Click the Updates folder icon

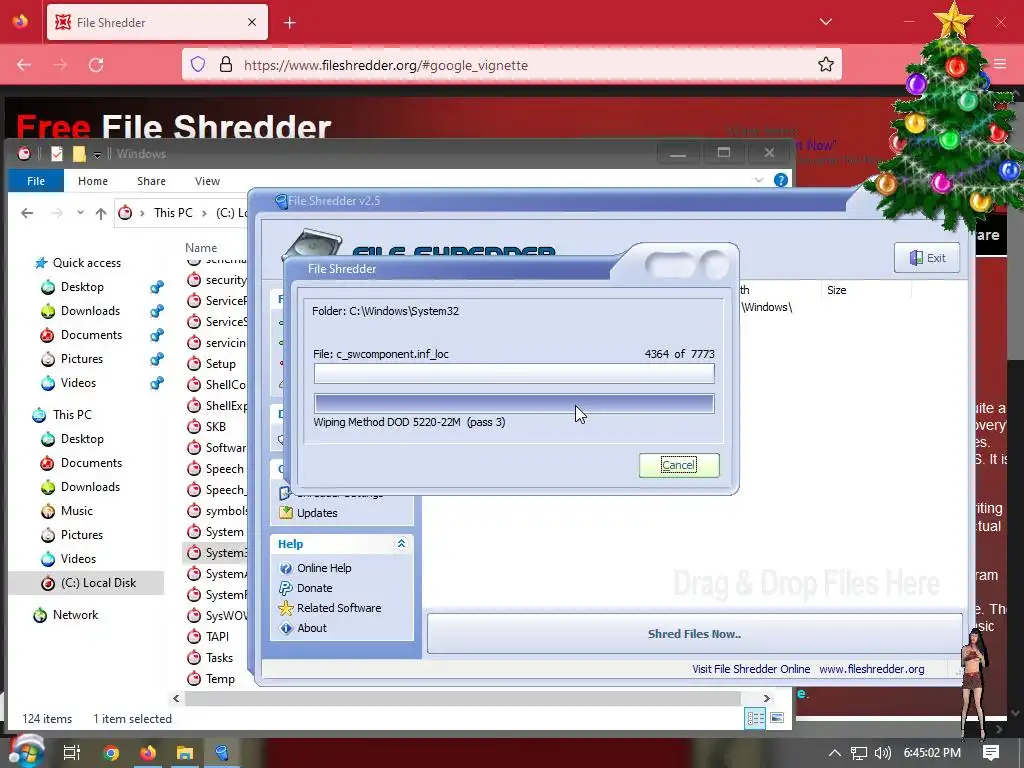pyautogui.click(x=285, y=513)
